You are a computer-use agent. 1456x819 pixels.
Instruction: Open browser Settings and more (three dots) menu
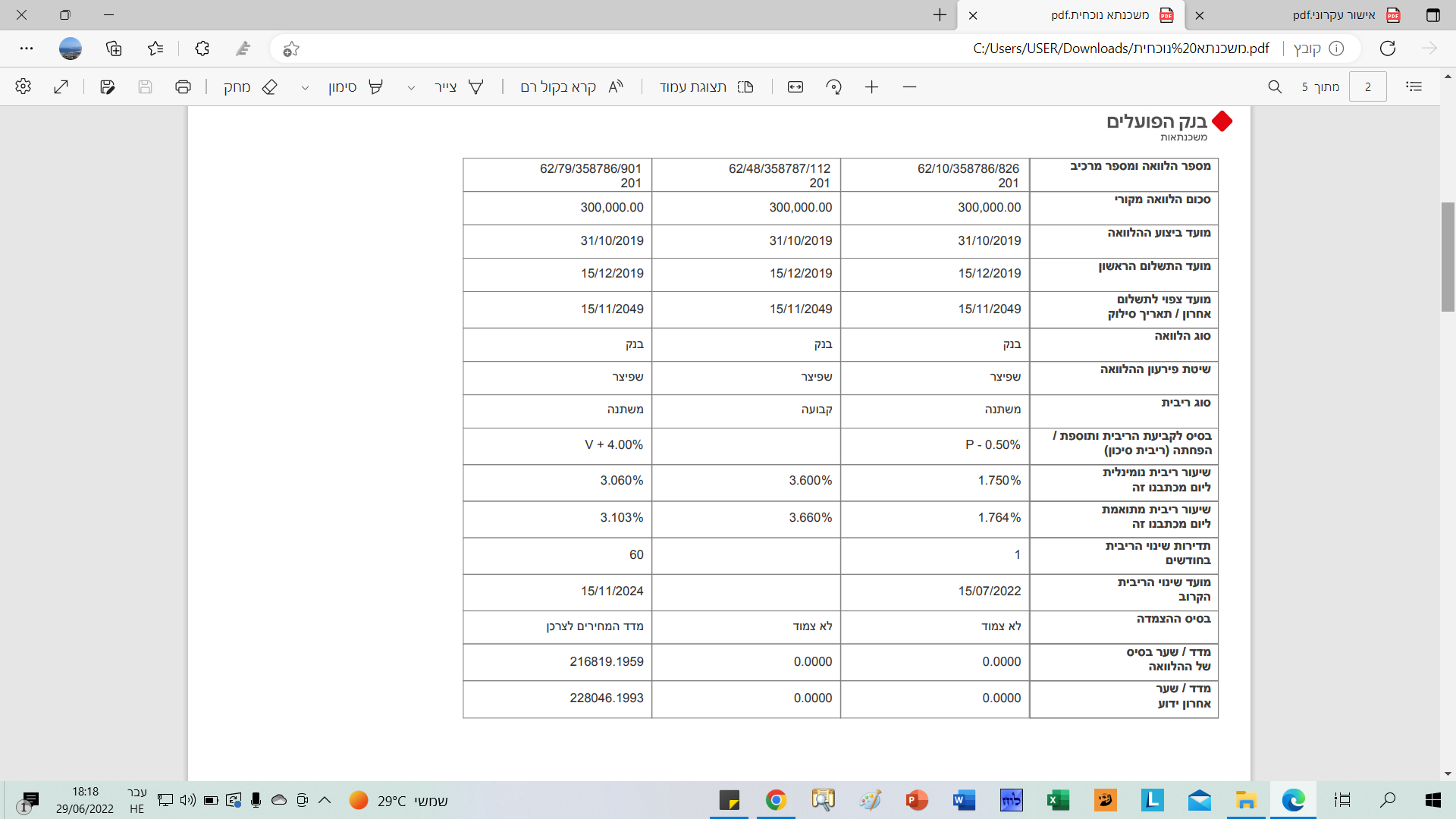tap(27, 49)
